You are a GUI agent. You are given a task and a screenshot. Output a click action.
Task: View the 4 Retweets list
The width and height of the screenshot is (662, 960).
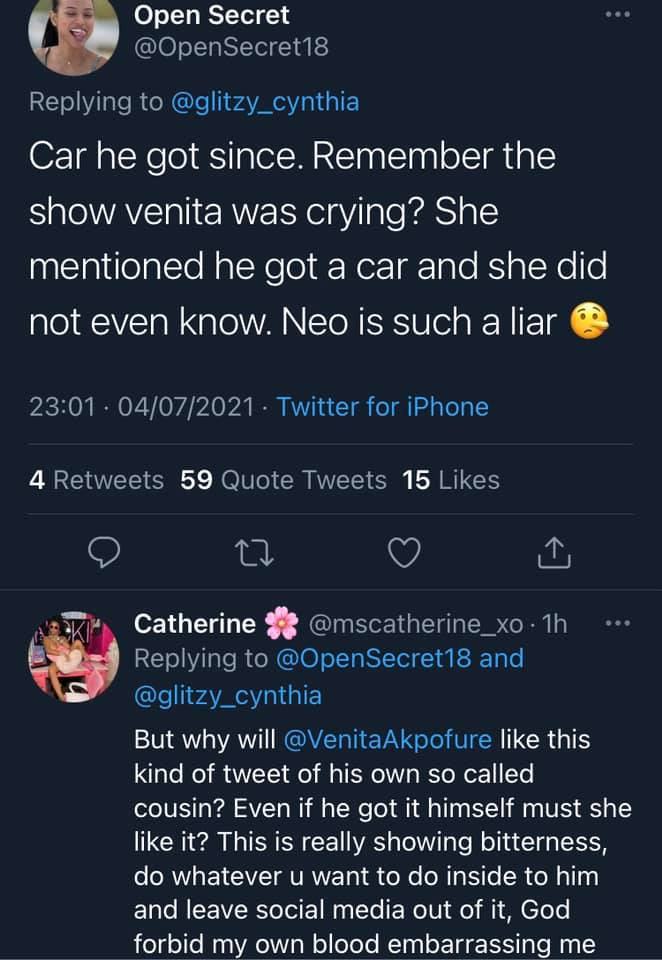(96, 481)
